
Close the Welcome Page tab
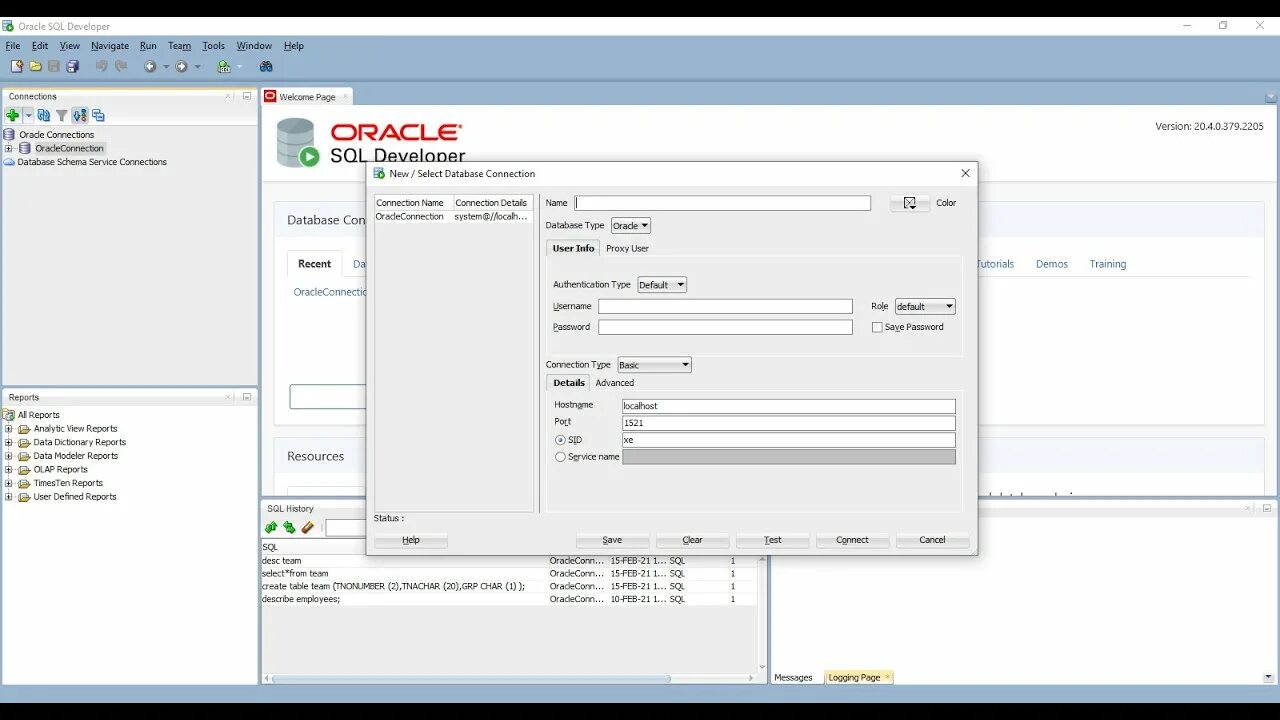click(346, 96)
